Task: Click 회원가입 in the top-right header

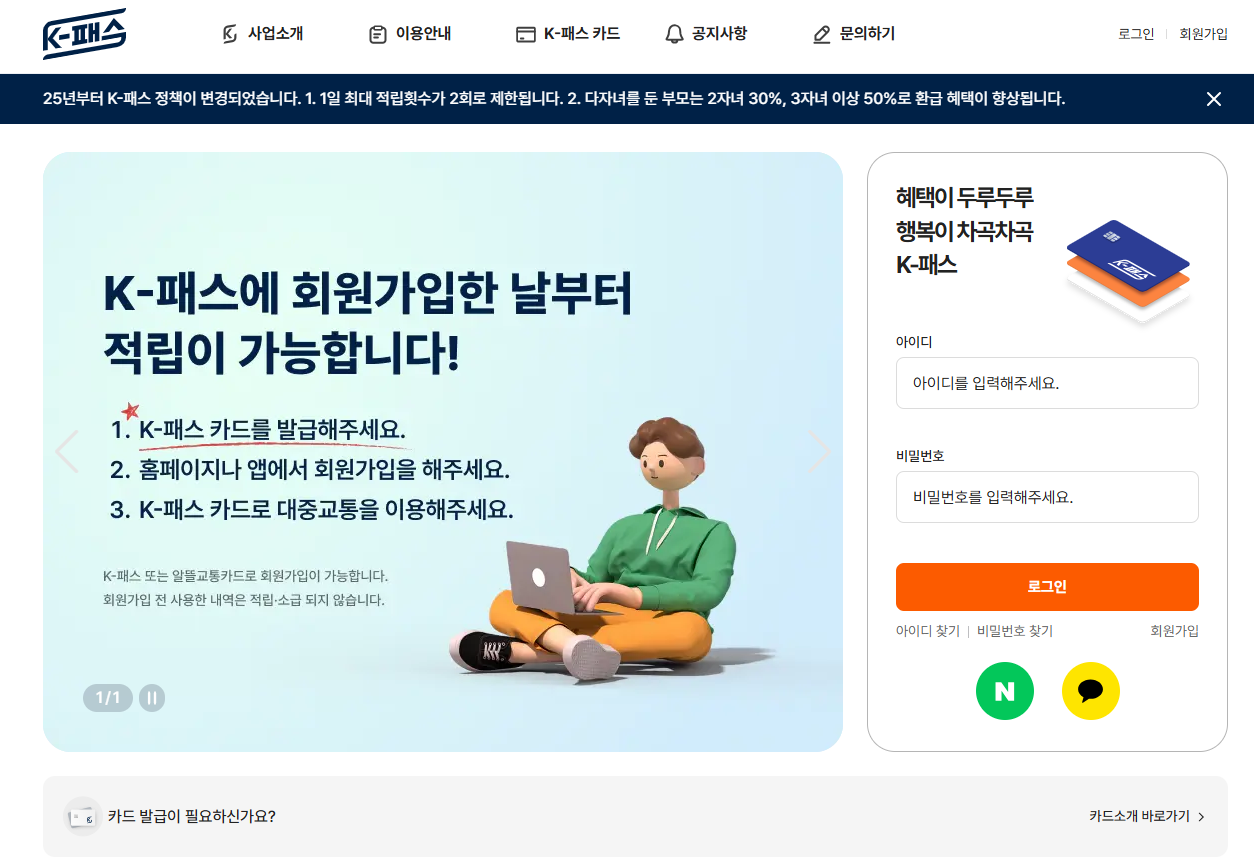Action: (x=1203, y=34)
